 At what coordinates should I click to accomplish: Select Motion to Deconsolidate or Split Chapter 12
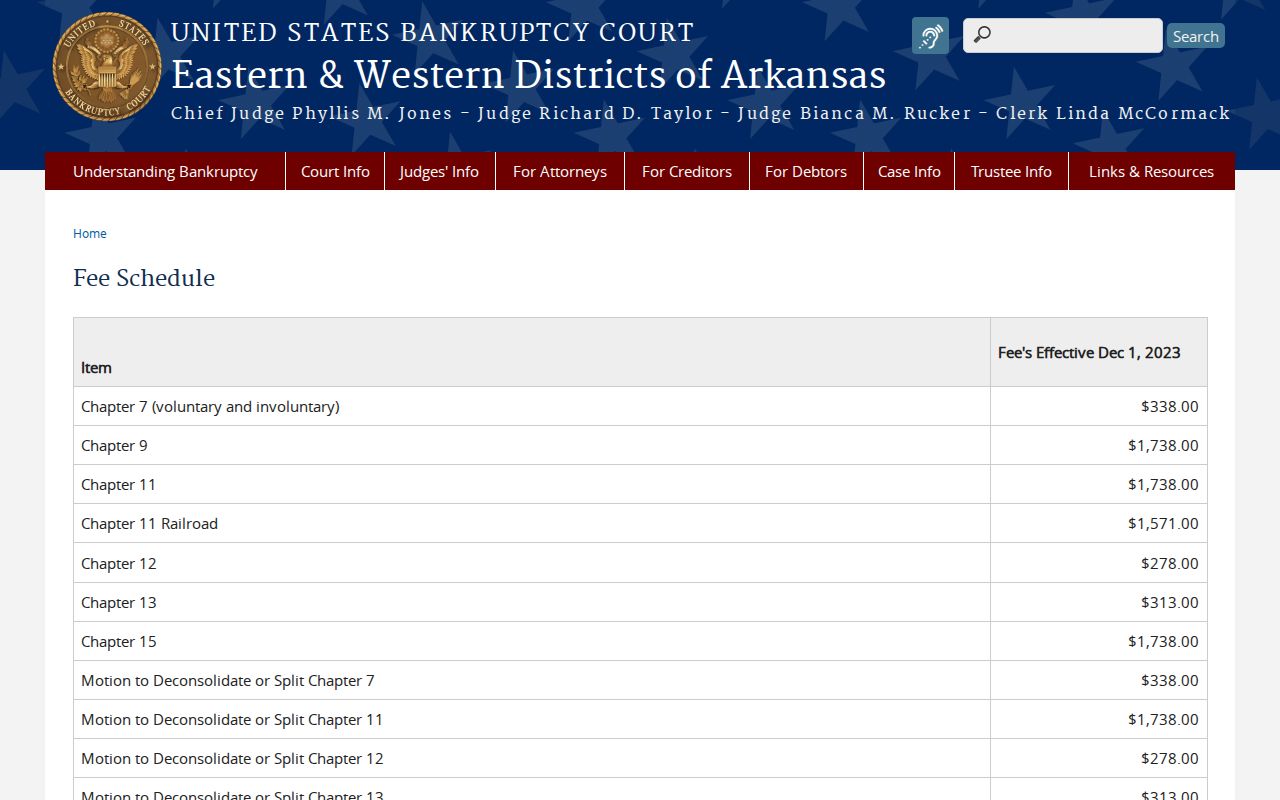[x=232, y=758]
